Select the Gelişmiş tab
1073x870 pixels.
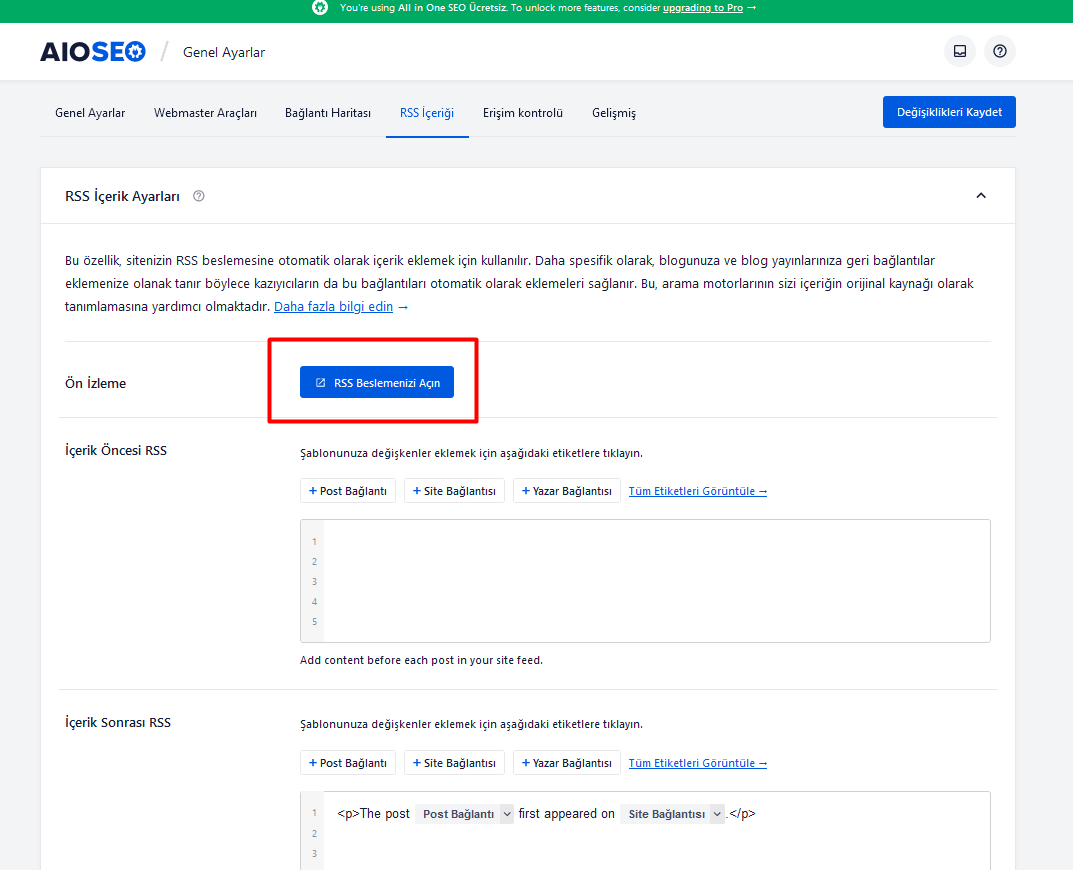pyautogui.click(x=613, y=113)
